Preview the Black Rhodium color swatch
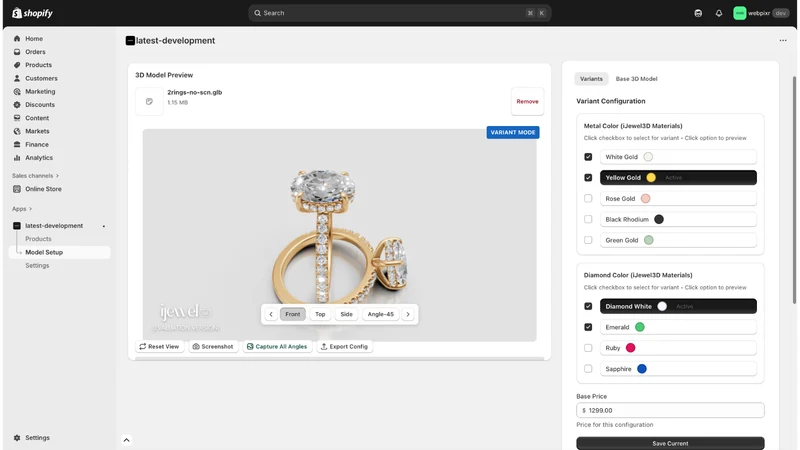This screenshot has height=450, width=800. (x=659, y=219)
